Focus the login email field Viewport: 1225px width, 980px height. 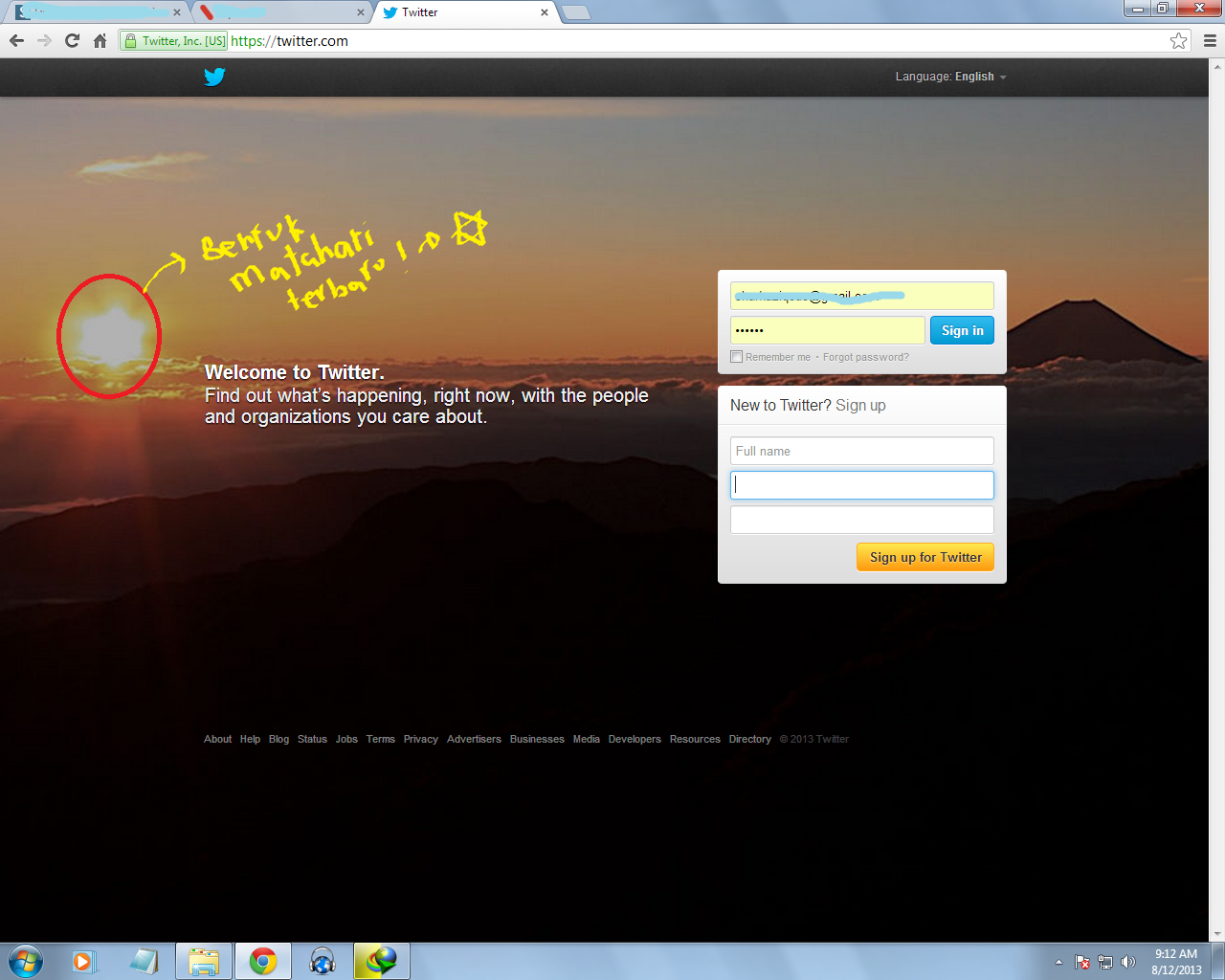coord(862,296)
